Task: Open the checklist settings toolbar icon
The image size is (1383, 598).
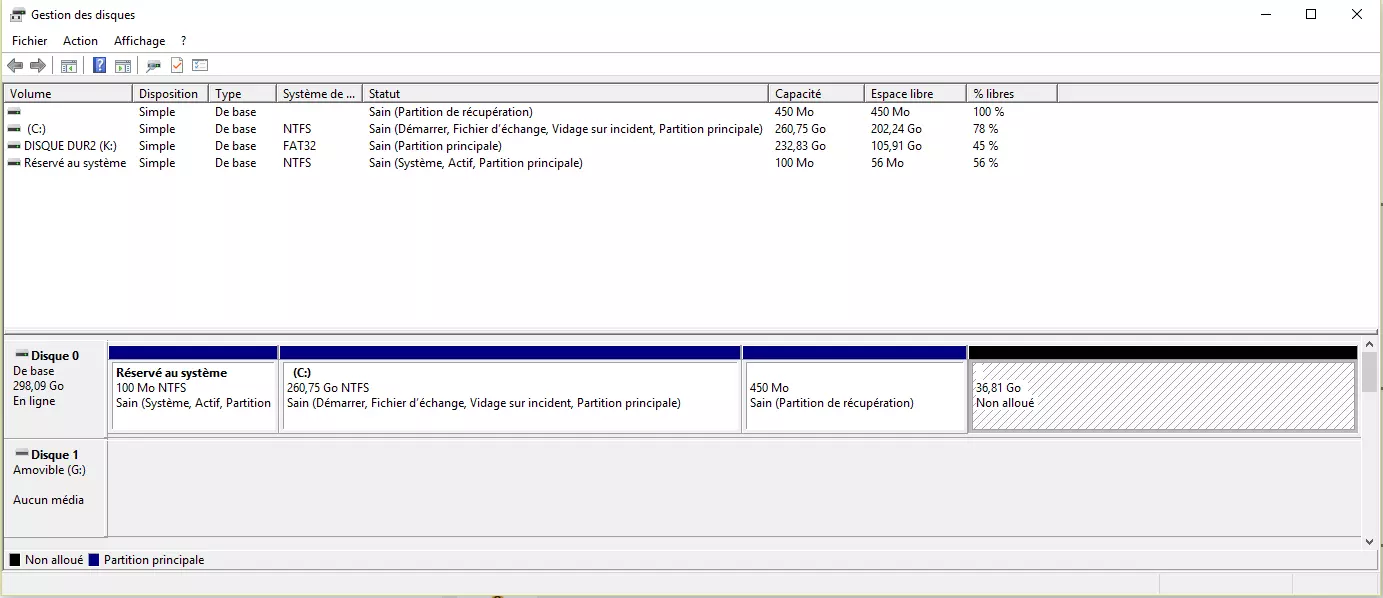Action: point(200,66)
